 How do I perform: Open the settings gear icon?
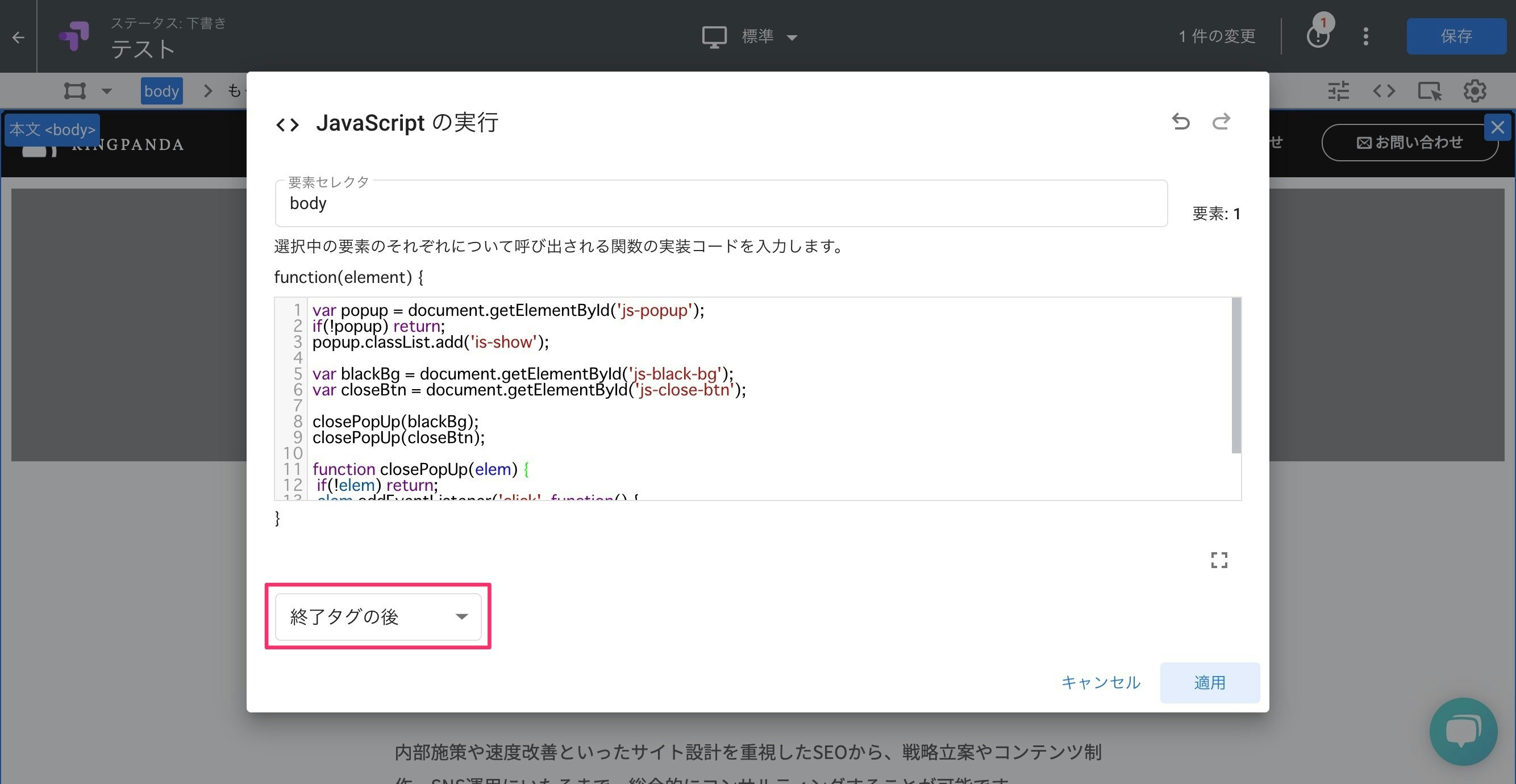(1475, 91)
